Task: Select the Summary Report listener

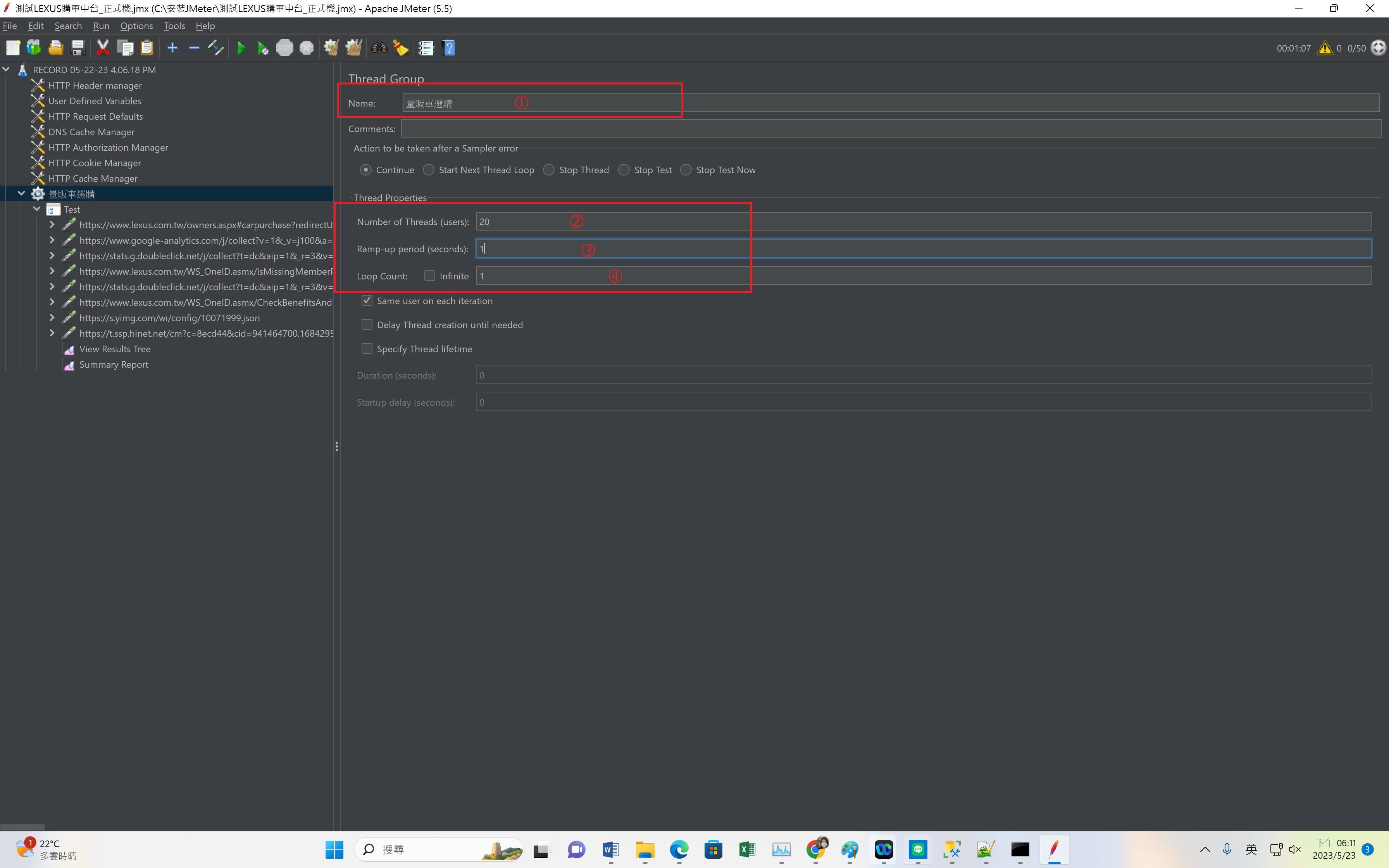Action: (x=114, y=365)
